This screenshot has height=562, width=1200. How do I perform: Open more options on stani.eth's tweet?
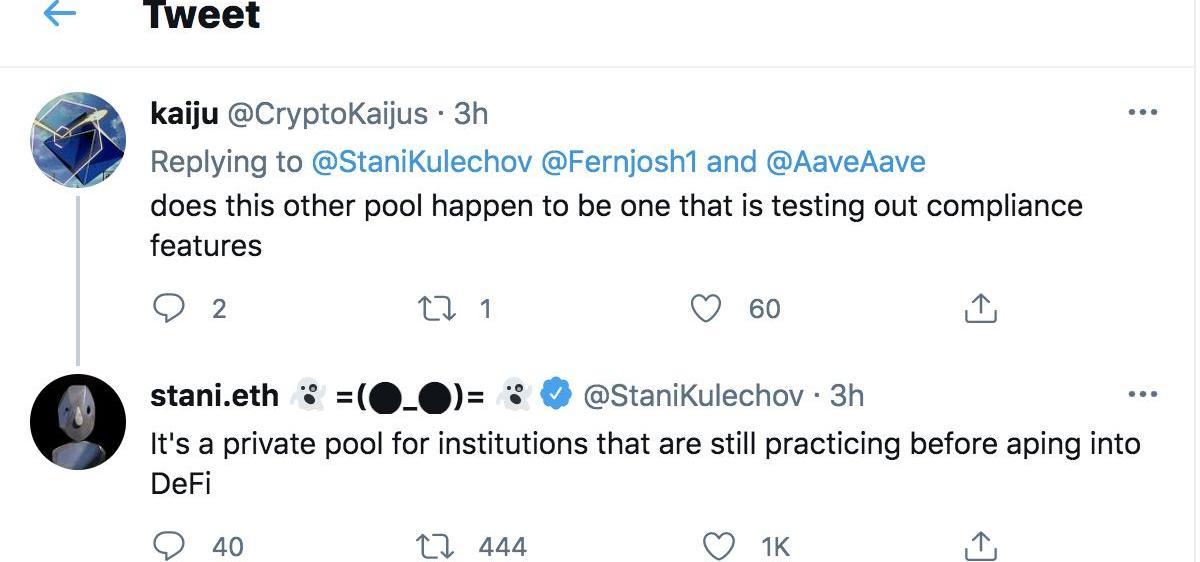click(1142, 395)
